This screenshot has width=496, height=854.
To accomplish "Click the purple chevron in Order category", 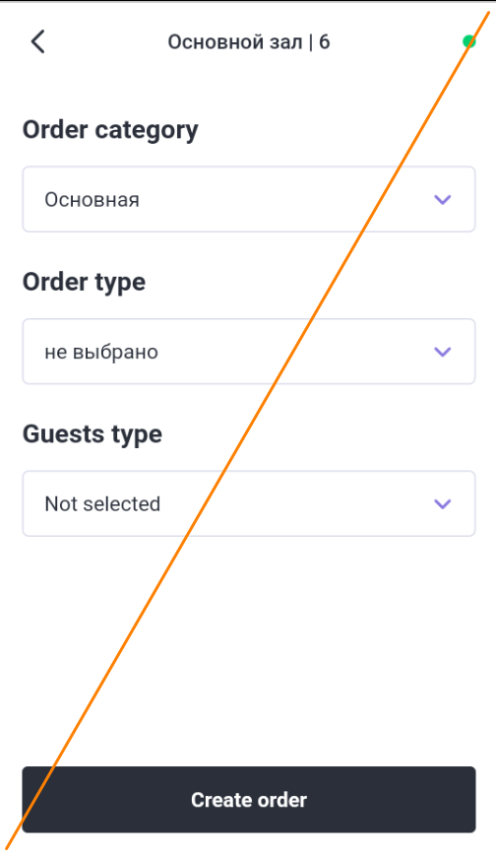I will point(442,199).
